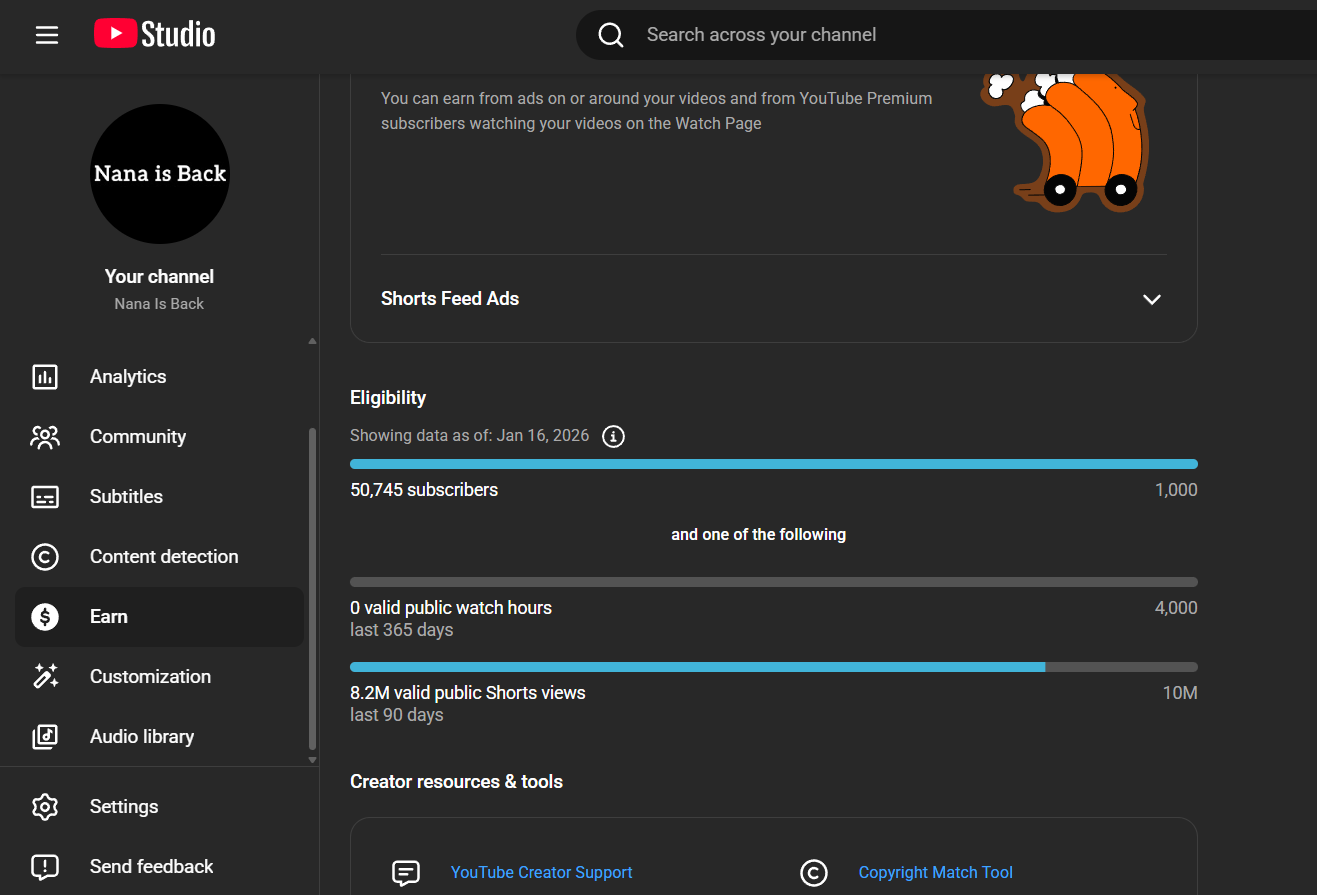Select the Subtitles icon in sidebar
The image size is (1317, 895).
[x=45, y=497]
